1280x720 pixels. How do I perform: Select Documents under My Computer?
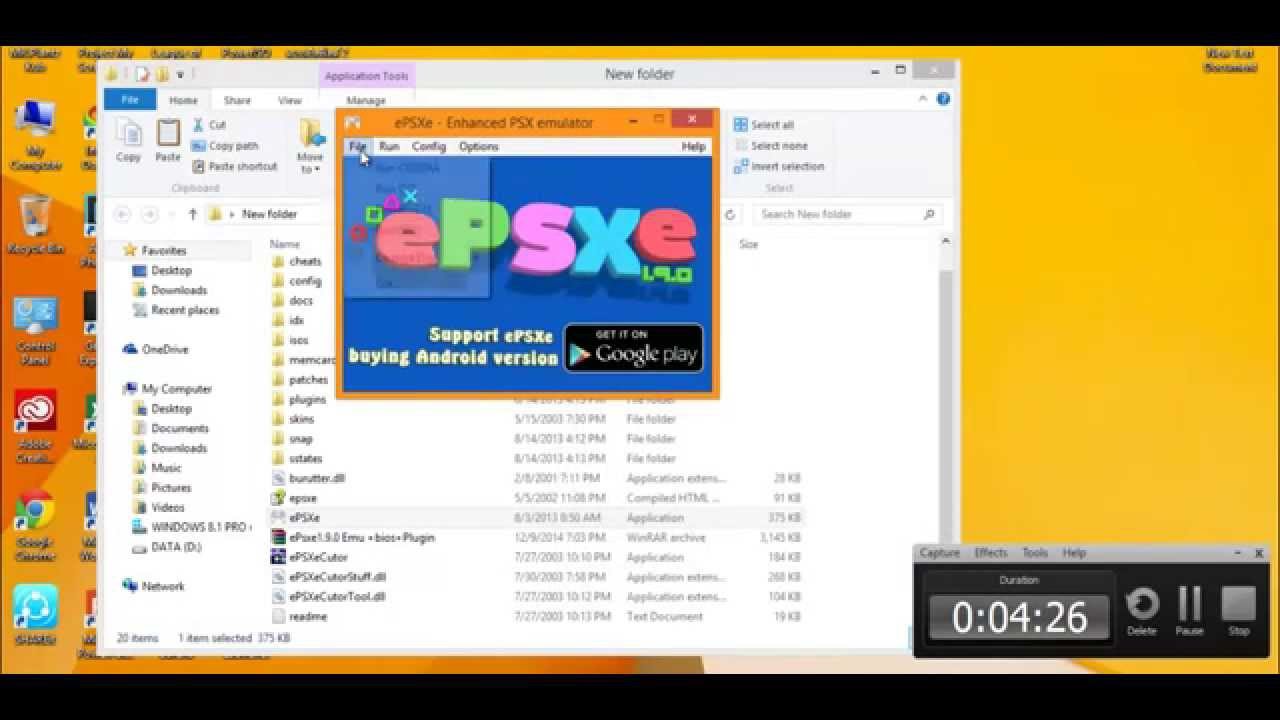(170, 428)
